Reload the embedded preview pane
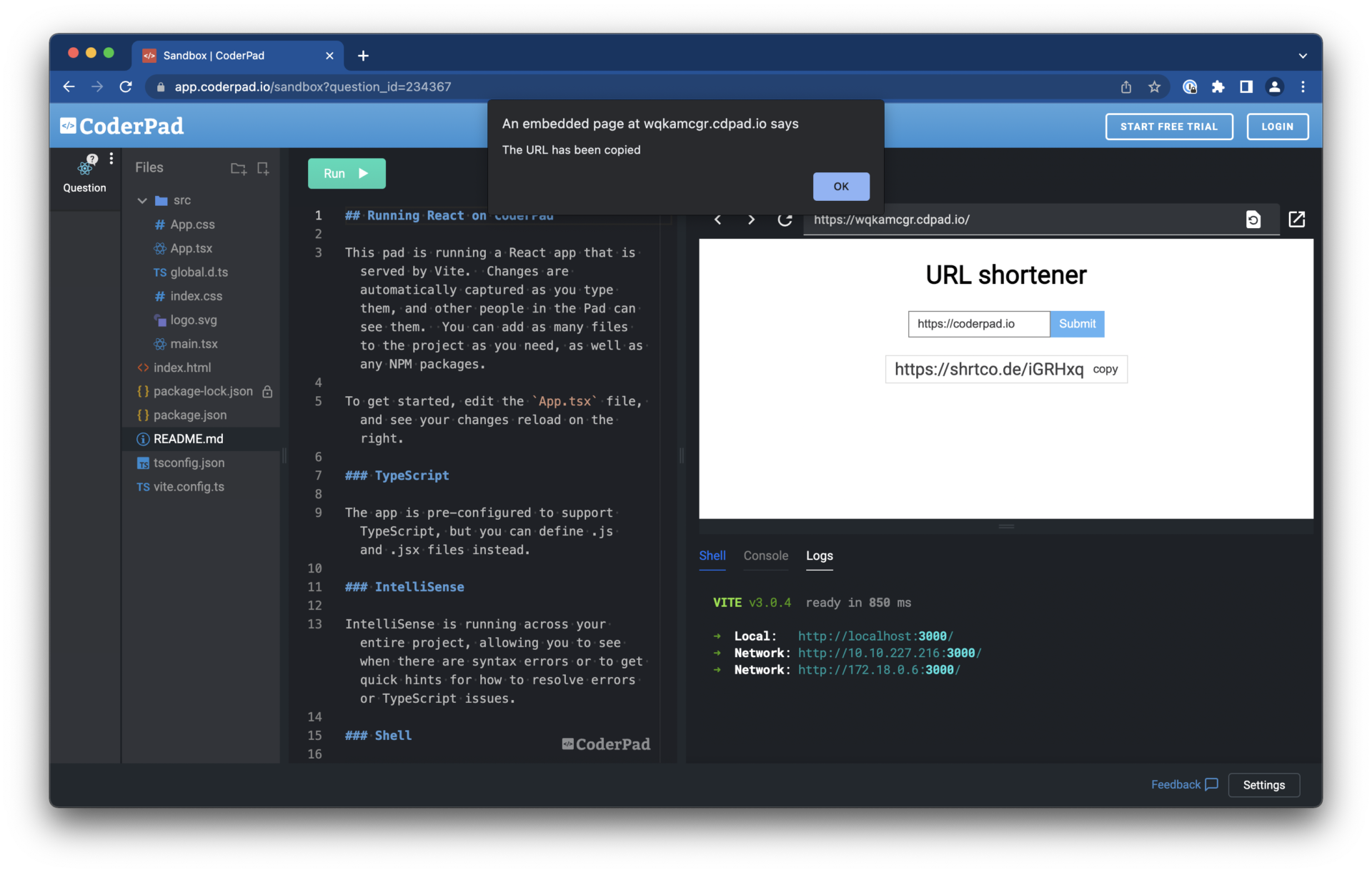1372x873 pixels. tap(785, 220)
